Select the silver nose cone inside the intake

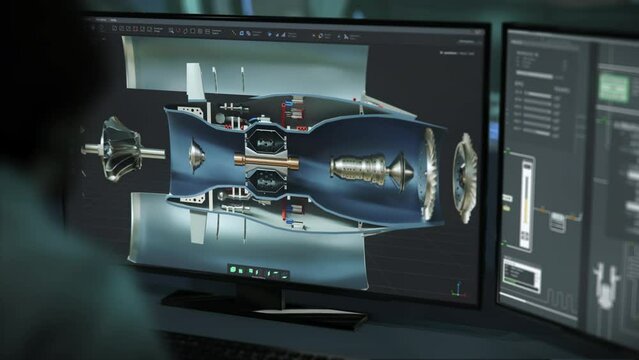[196, 155]
